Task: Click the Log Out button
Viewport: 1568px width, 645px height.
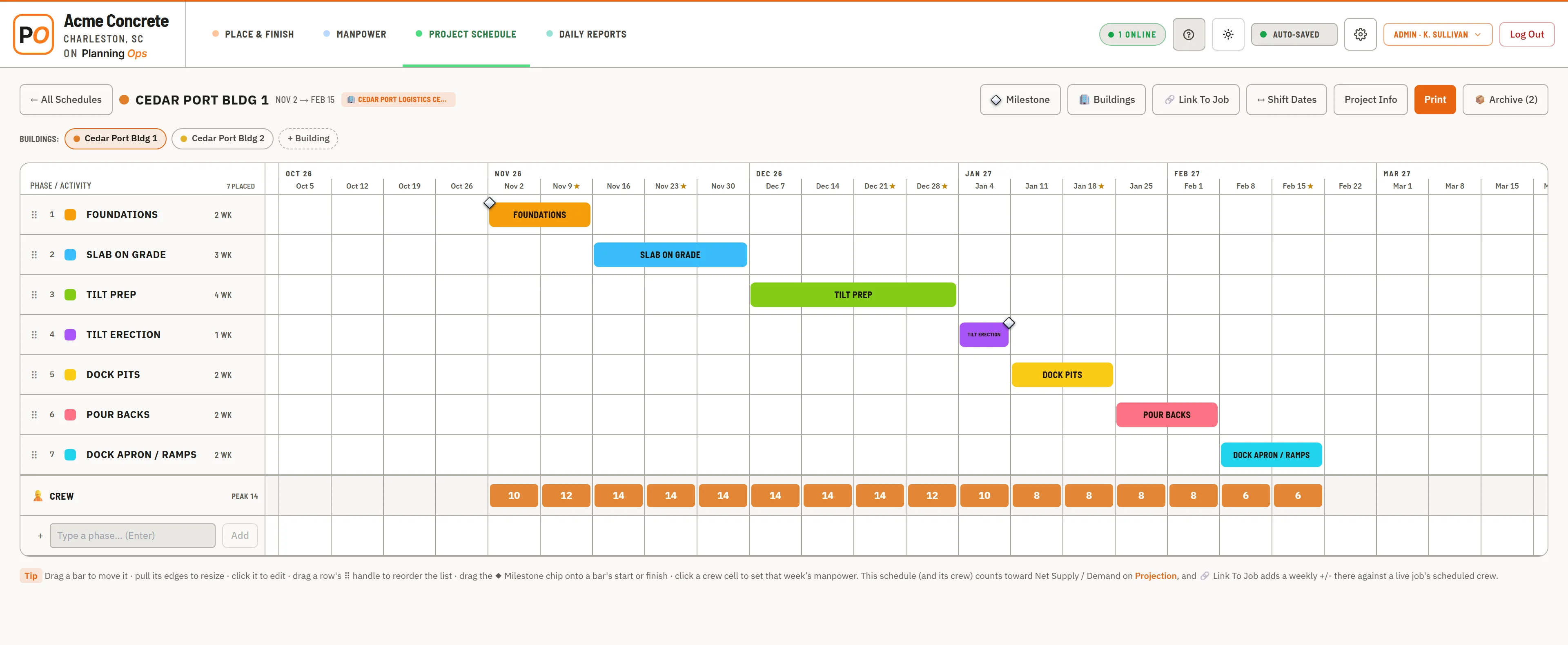Action: pyautogui.click(x=1526, y=35)
